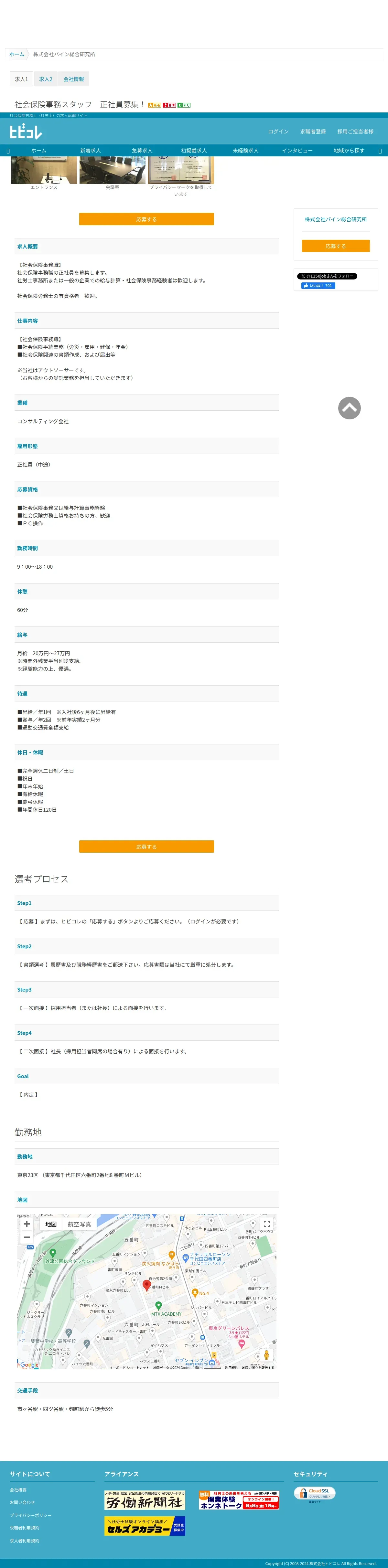This screenshot has height=1568, width=388.
Task: Switch map to 航空写真 view
Action: [79, 1224]
